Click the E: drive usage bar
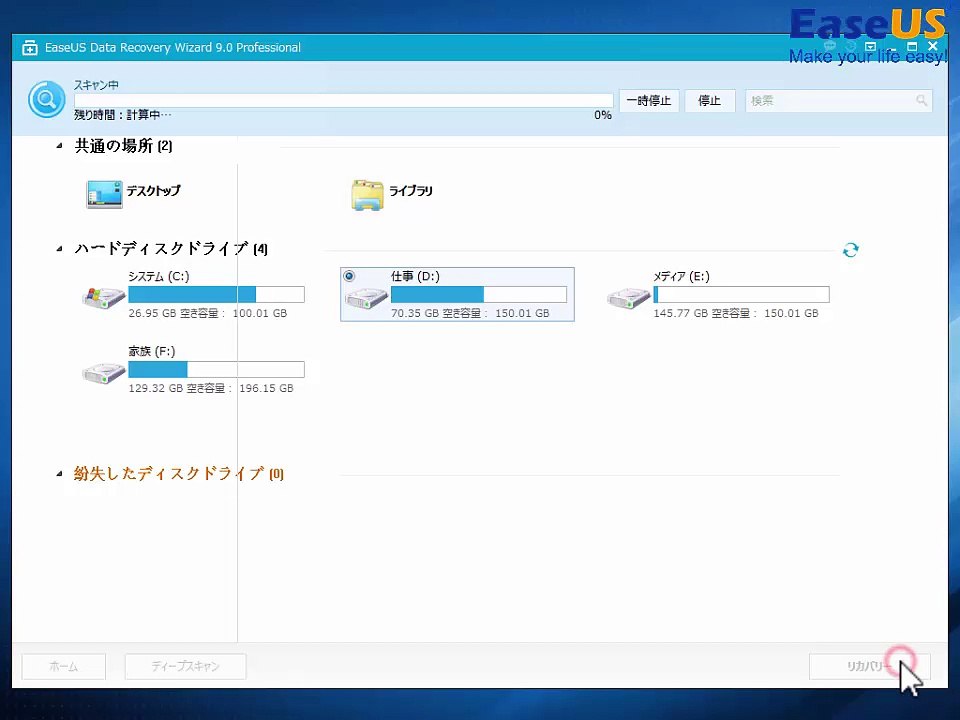Image resolution: width=960 pixels, height=720 pixels. [741, 294]
